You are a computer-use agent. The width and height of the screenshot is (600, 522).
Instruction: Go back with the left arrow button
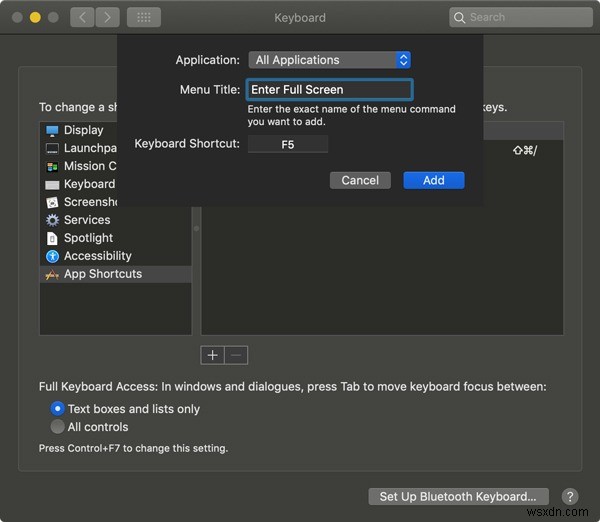[x=82, y=17]
